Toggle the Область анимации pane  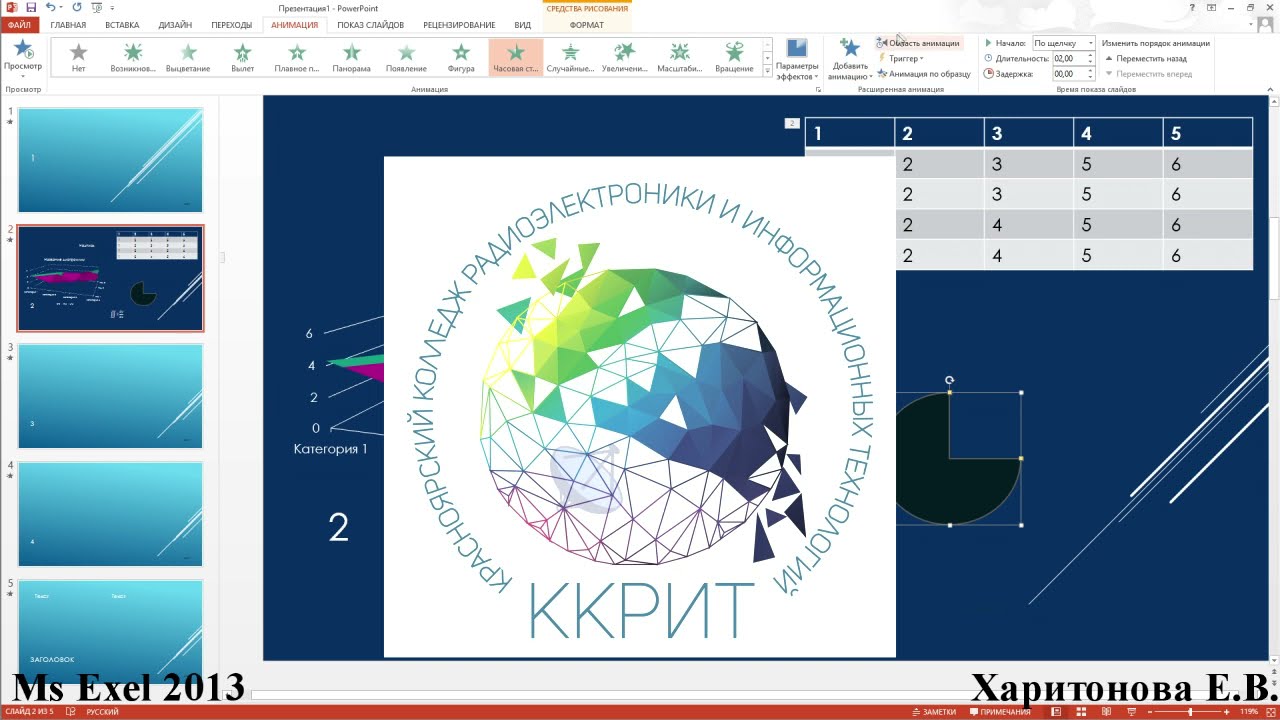pyautogui.click(x=918, y=43)
